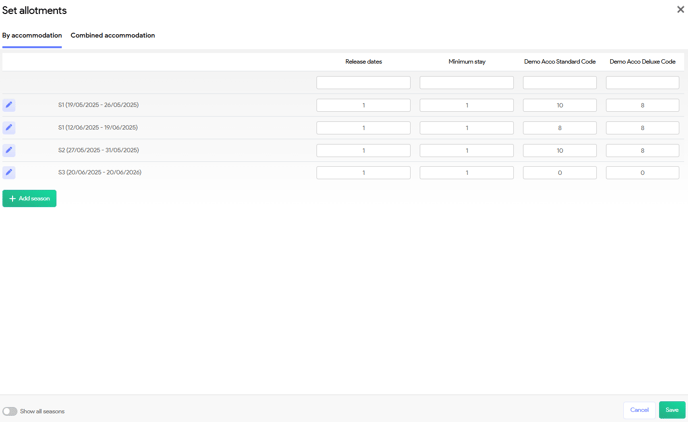The width and height of the screenshot is (688, 422).
Task: Click the top Minimum stay bulk input
Action: [x=466, y=83]
